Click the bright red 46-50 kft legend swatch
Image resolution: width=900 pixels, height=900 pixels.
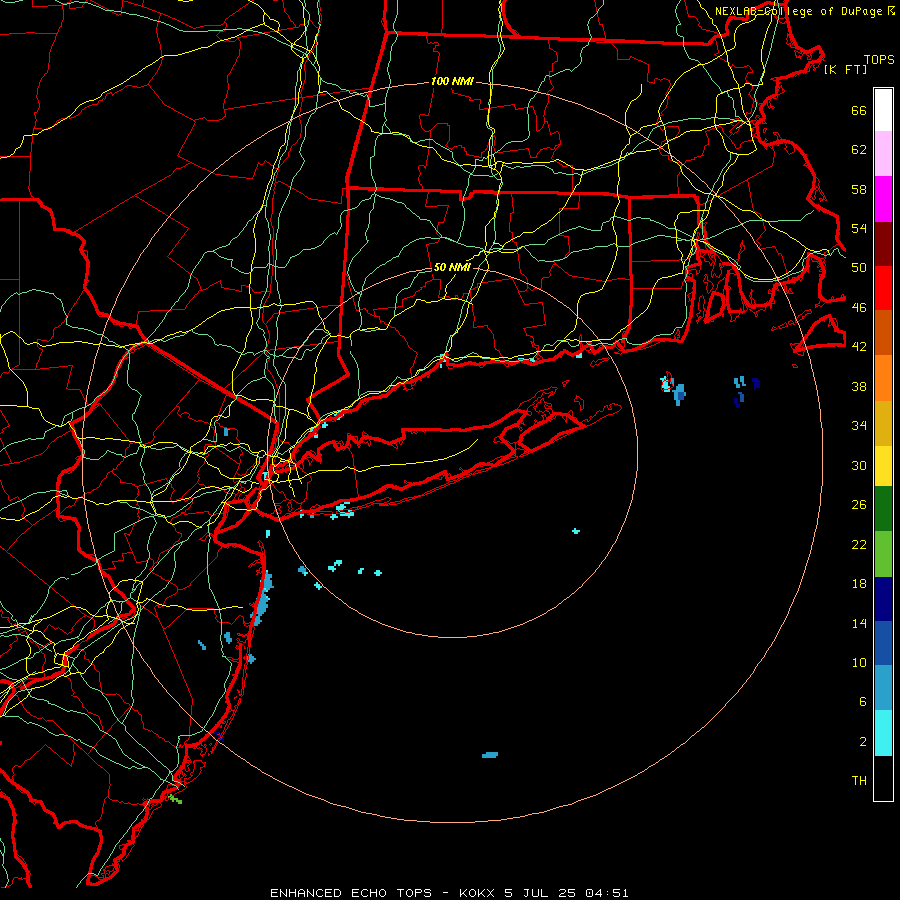pos(883,288)
